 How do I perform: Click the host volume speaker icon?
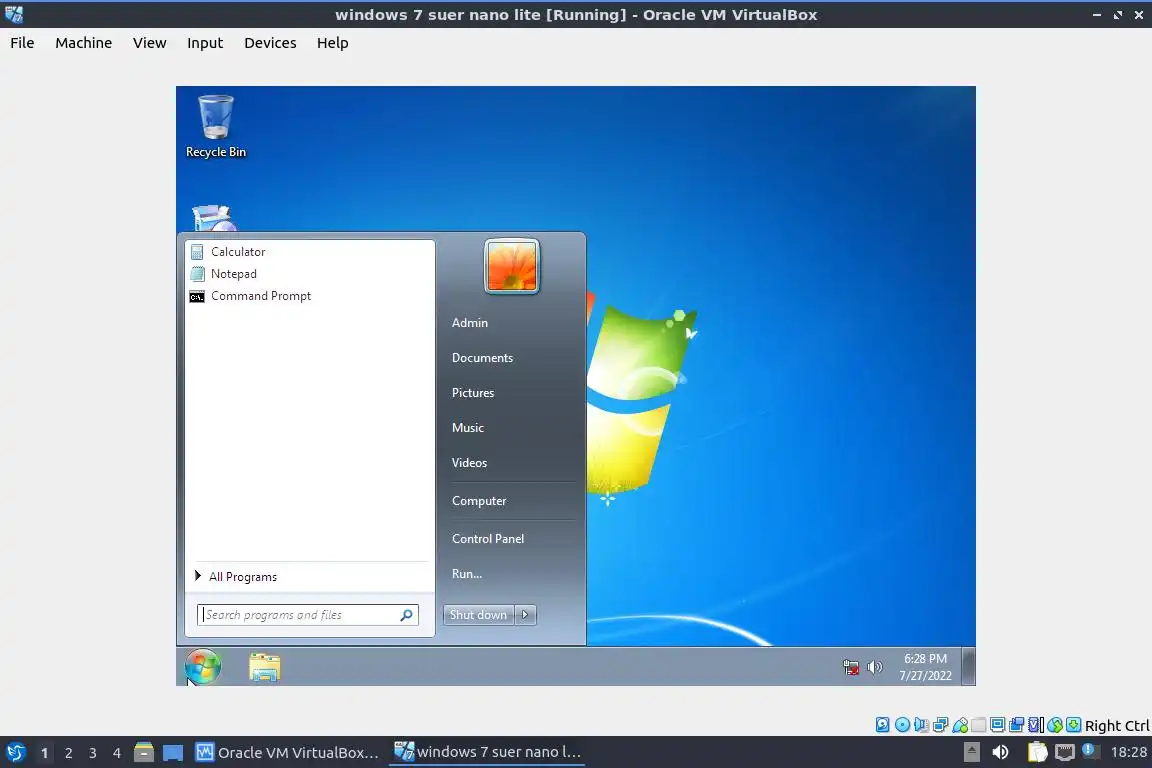coord(1000,752)
